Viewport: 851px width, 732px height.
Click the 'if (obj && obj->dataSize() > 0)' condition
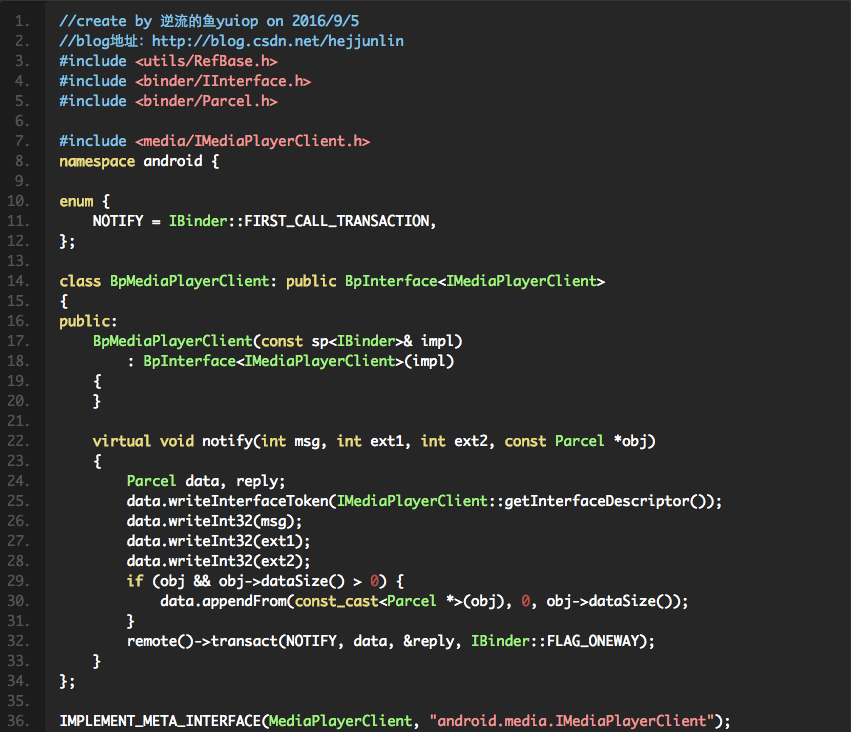pyautogui.click(x=257, y=581)
